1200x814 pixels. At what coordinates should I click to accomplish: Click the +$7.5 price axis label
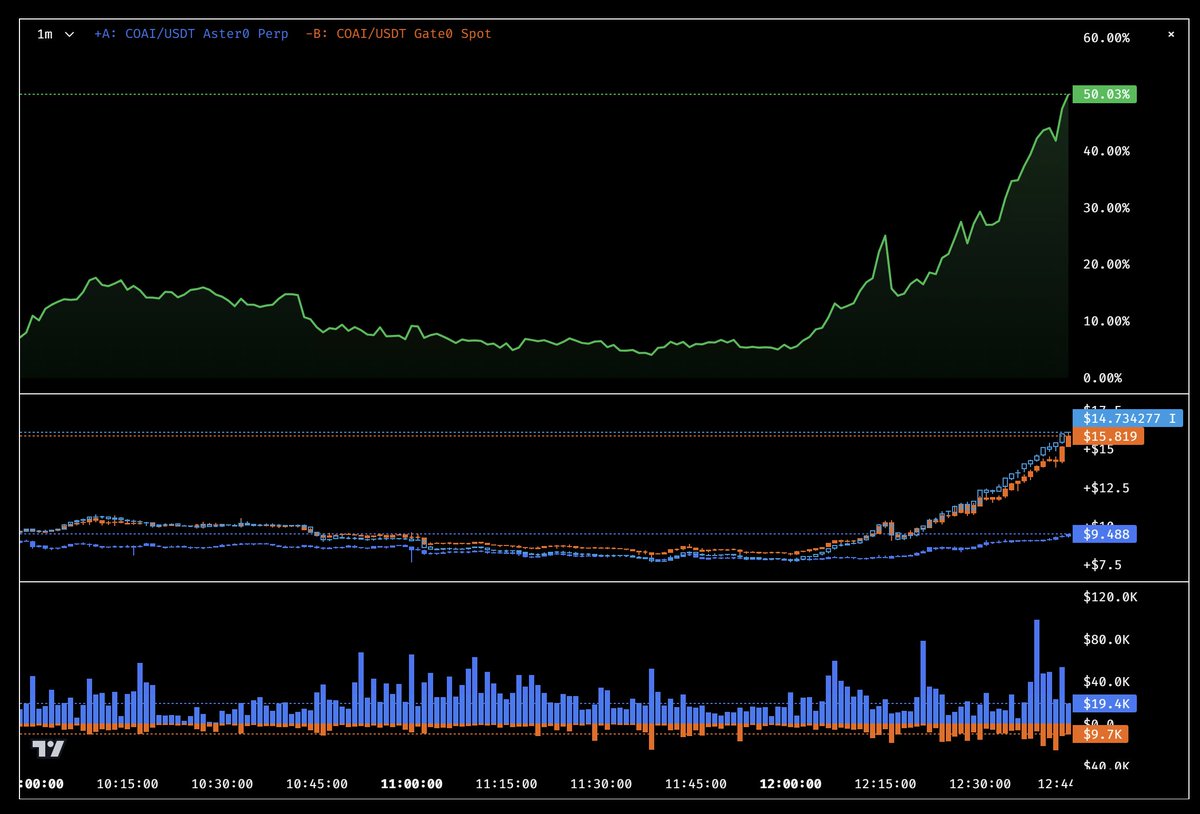tap(1104, 564)
